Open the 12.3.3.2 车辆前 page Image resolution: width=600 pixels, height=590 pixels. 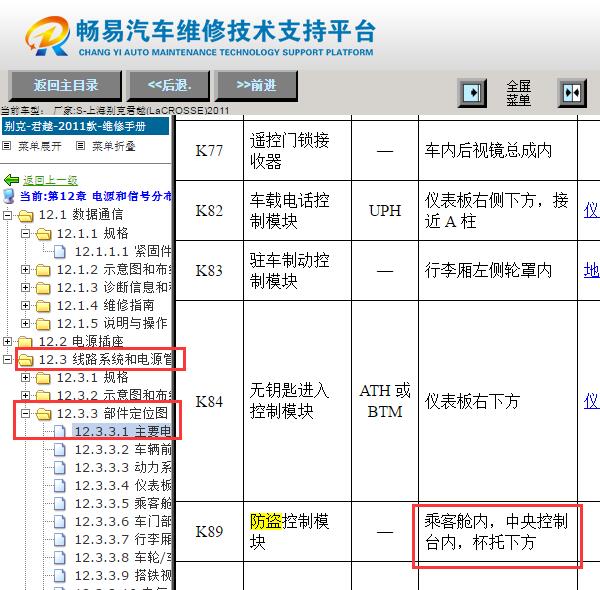coord(123,450)
